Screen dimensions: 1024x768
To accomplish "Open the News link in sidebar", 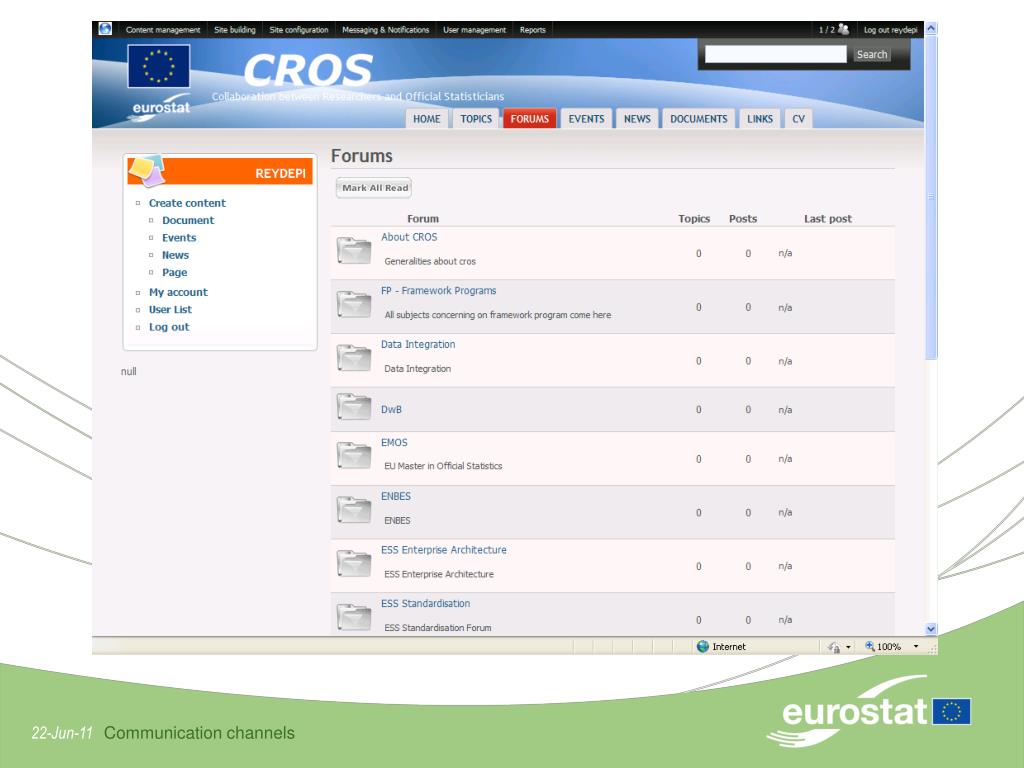I will point(175,255).
